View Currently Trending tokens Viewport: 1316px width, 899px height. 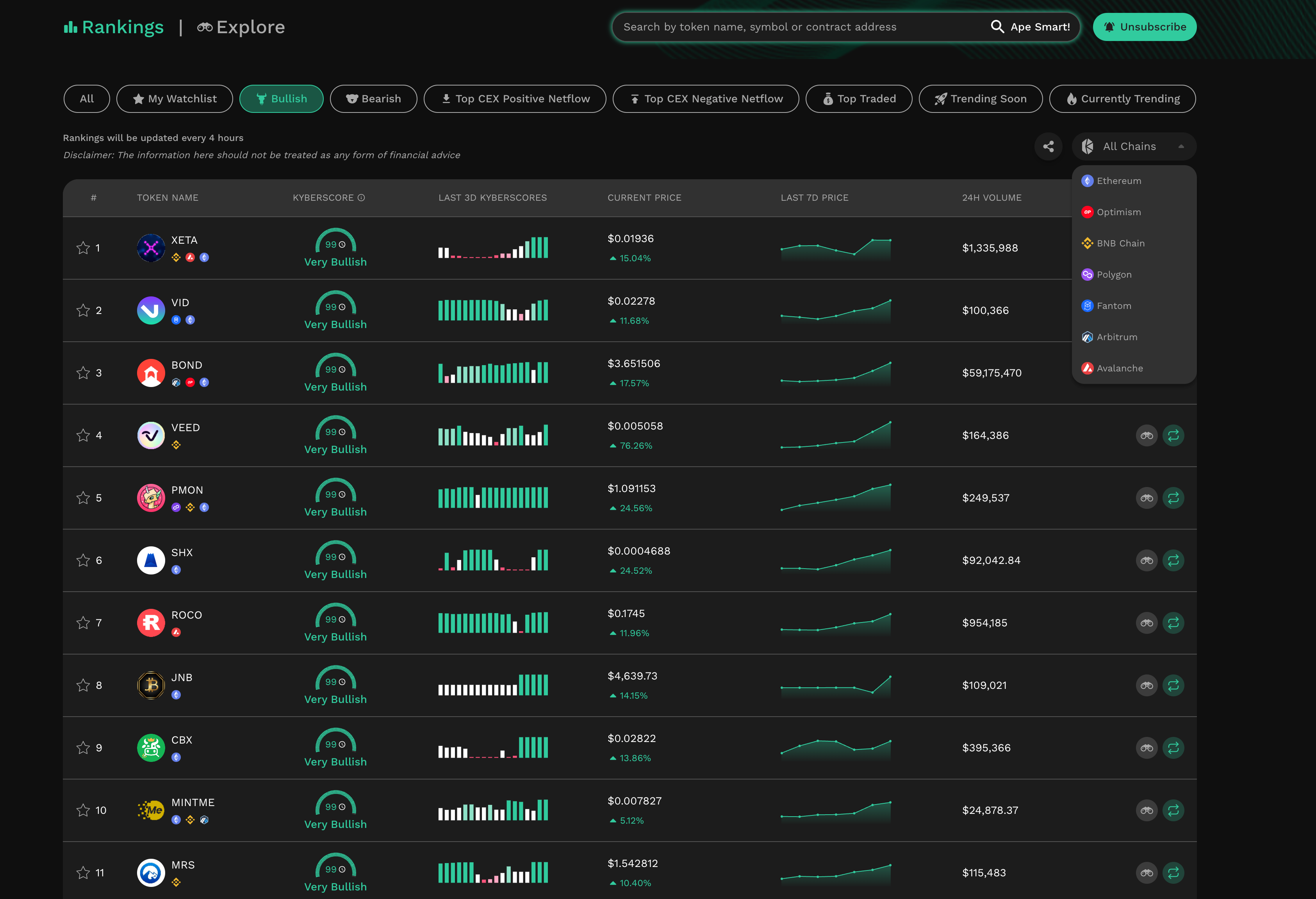(1123, 98)
